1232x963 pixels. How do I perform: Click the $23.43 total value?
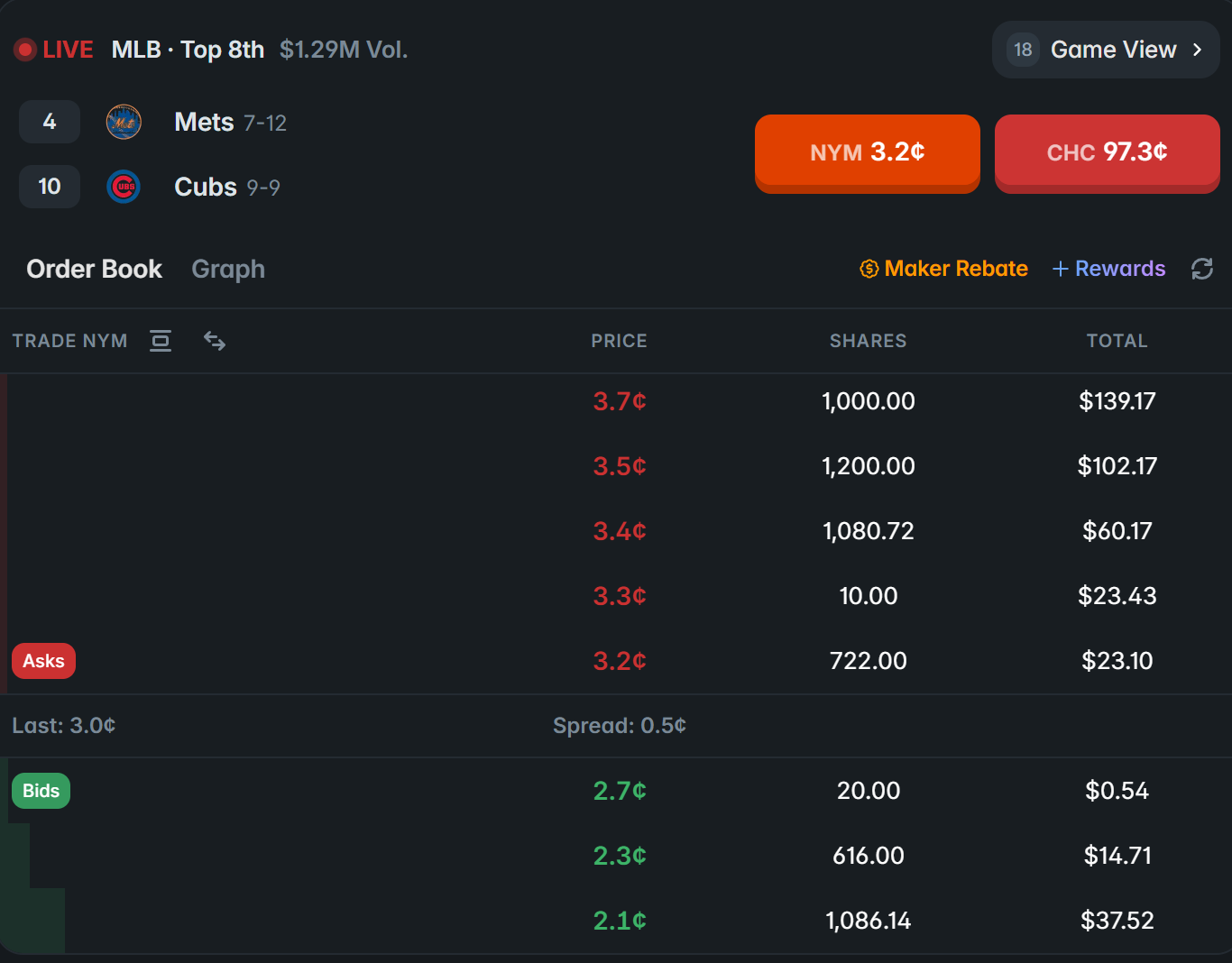point(1117,596)
